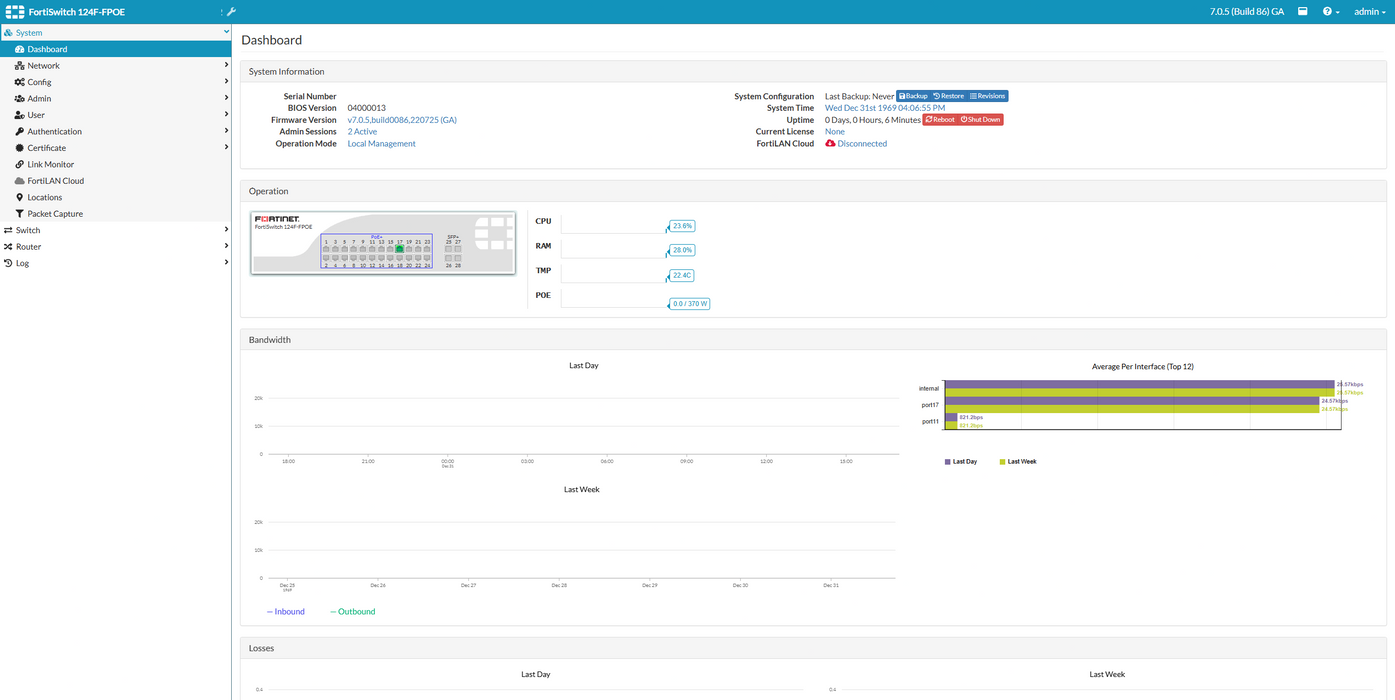
Task: Select SFP port 25 on the faceplate
Action: (448, 249)
